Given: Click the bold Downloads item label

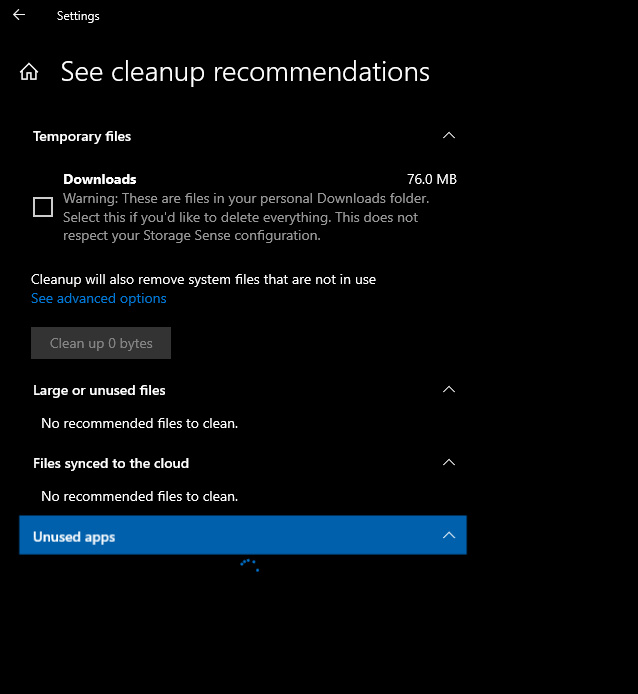Looking at the screenshot, I should [100, 179].
